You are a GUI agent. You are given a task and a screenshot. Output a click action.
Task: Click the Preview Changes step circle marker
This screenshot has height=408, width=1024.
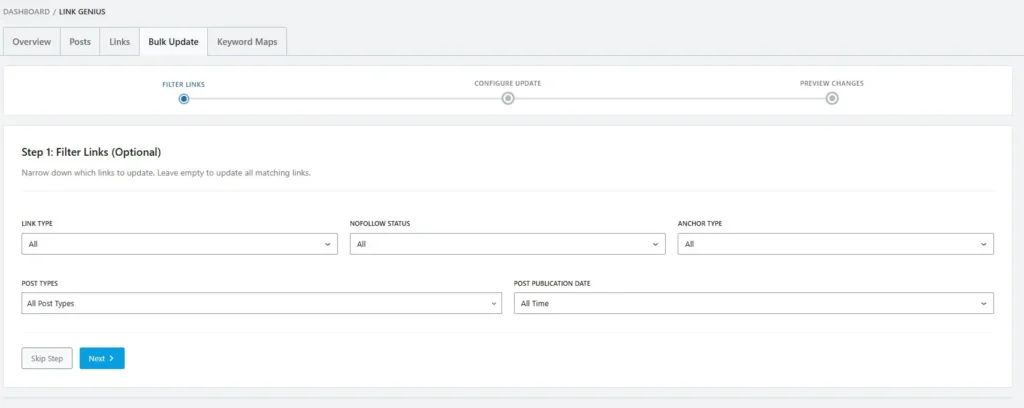coord(832,98)
